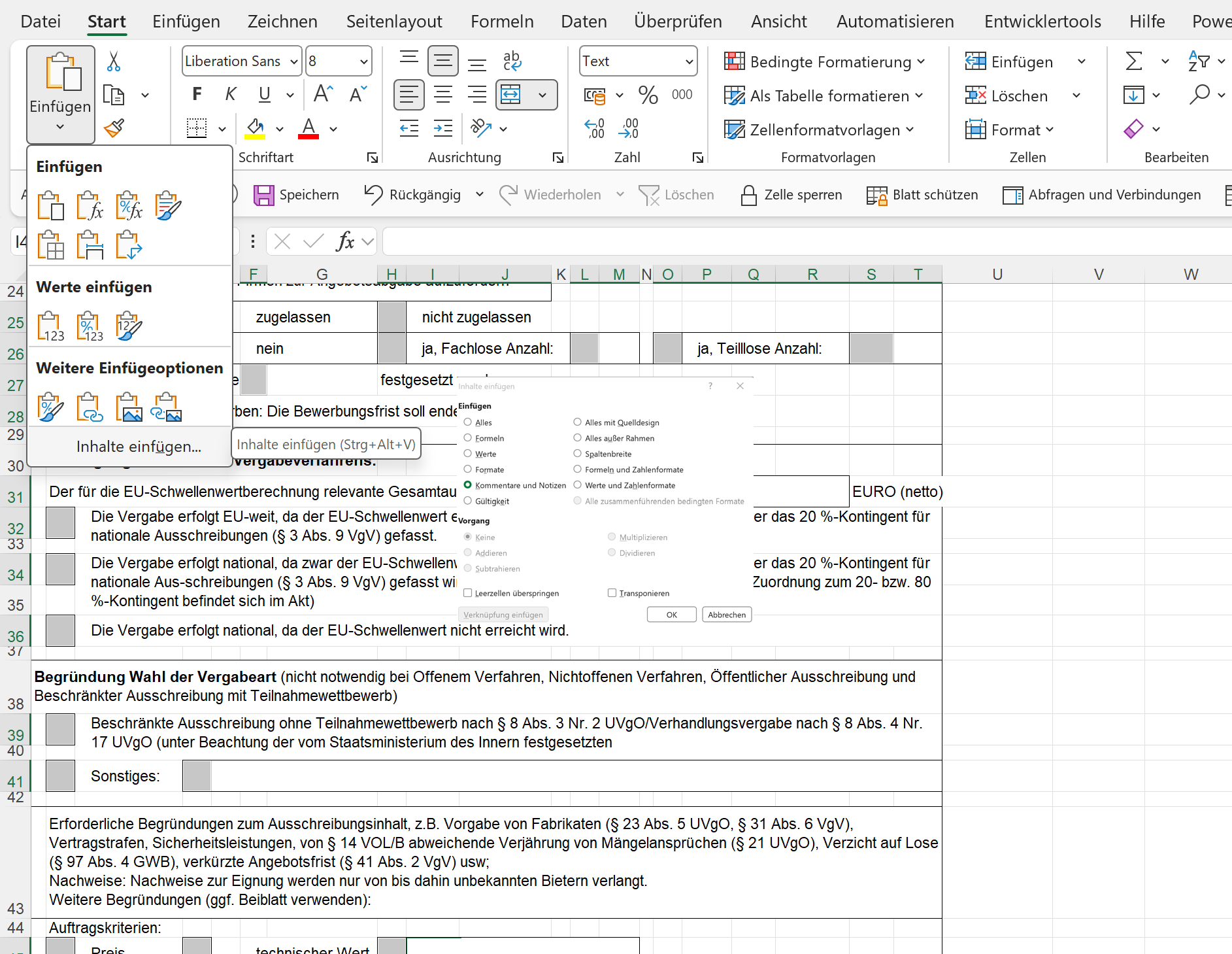Click the AutoSum sigma icon
The width and height of the screenshot is (1232, 954).
1134,61
